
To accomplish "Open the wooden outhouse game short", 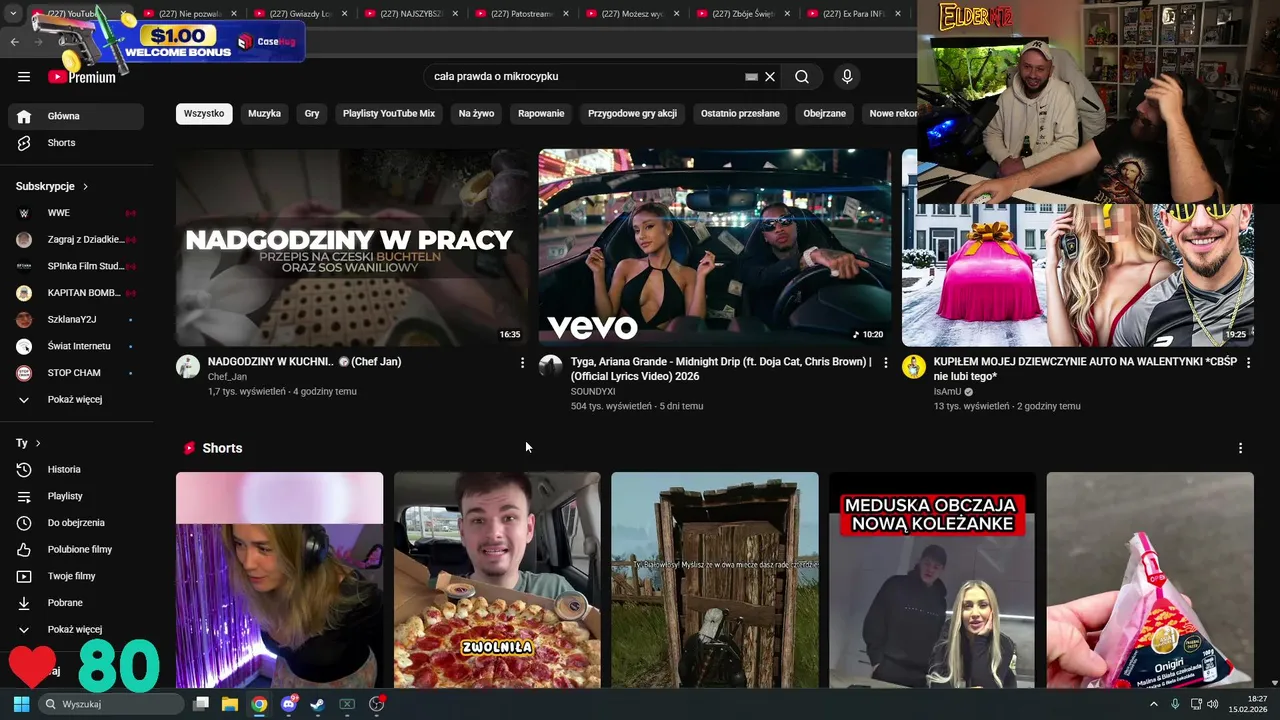I will [x=715, y=580].
